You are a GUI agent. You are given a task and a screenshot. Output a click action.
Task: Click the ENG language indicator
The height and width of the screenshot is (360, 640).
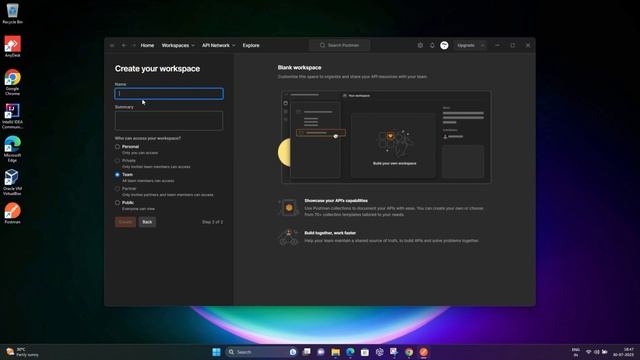click(576, 352)
